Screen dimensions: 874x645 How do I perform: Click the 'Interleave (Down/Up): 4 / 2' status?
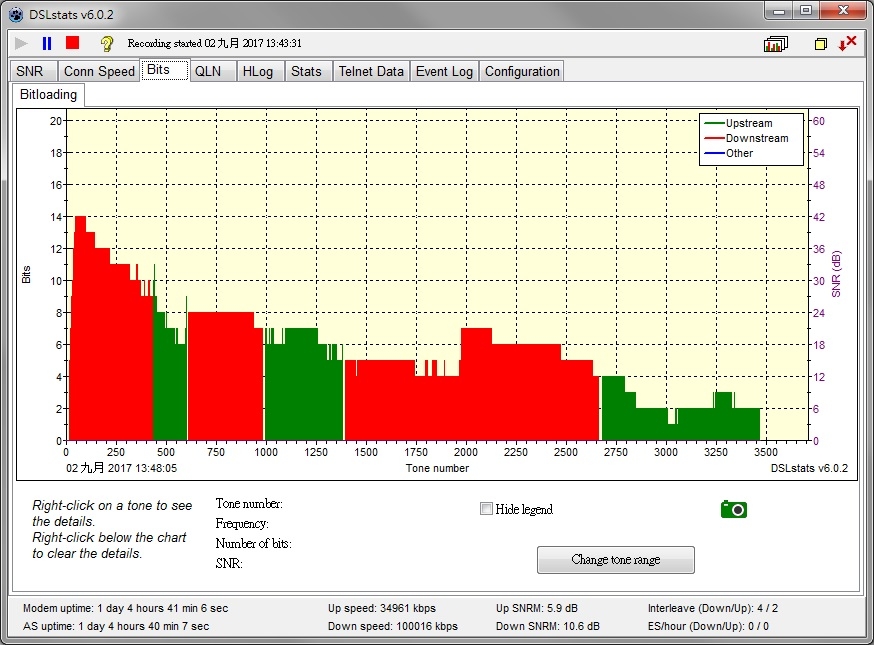point(713,608)
